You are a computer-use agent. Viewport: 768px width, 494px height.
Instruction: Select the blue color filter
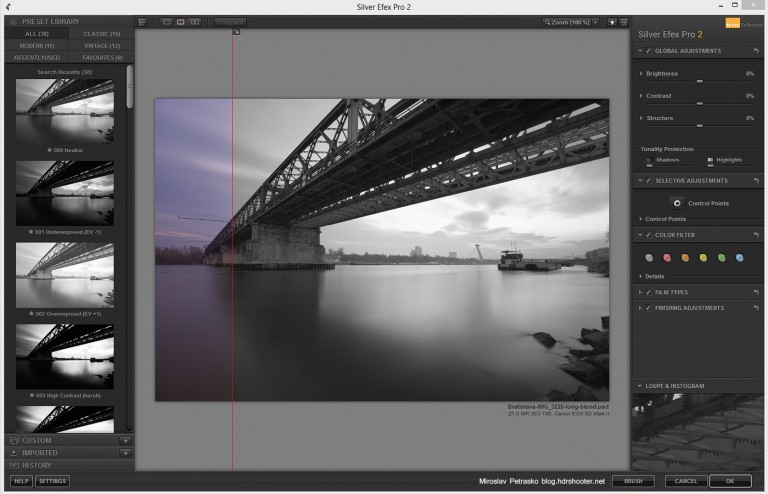pyautogui.click(x=740, y=258)
